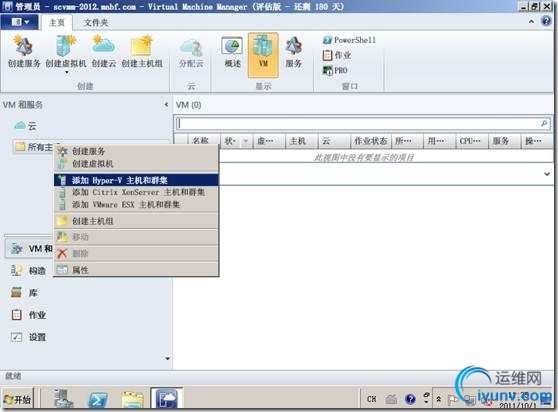Select the VM view button in ribbon
The image size is (558, 412).
(x=263, y=54)
